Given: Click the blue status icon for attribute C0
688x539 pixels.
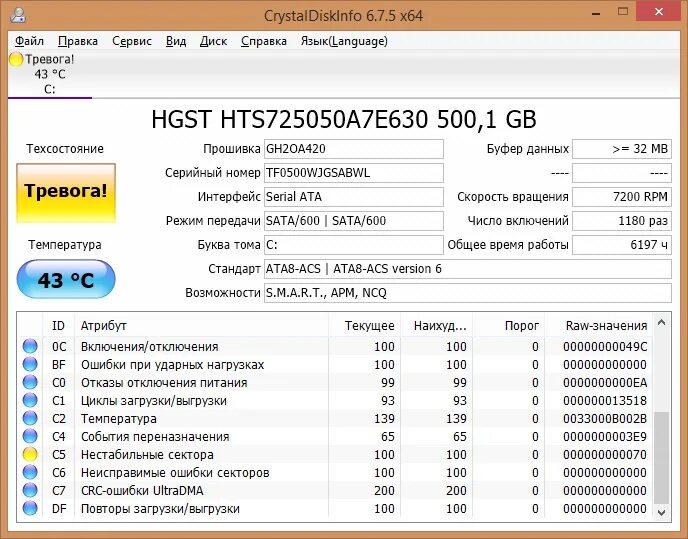Looking at the screenshot, I should 30,382.
